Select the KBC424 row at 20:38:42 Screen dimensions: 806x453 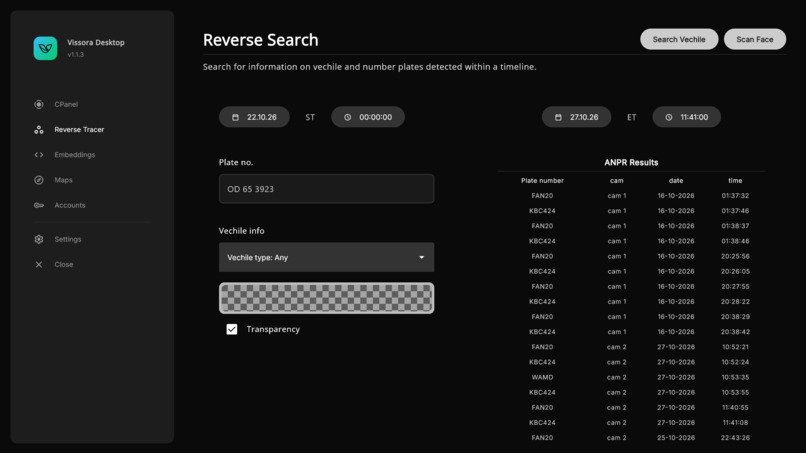pos(631,332)
